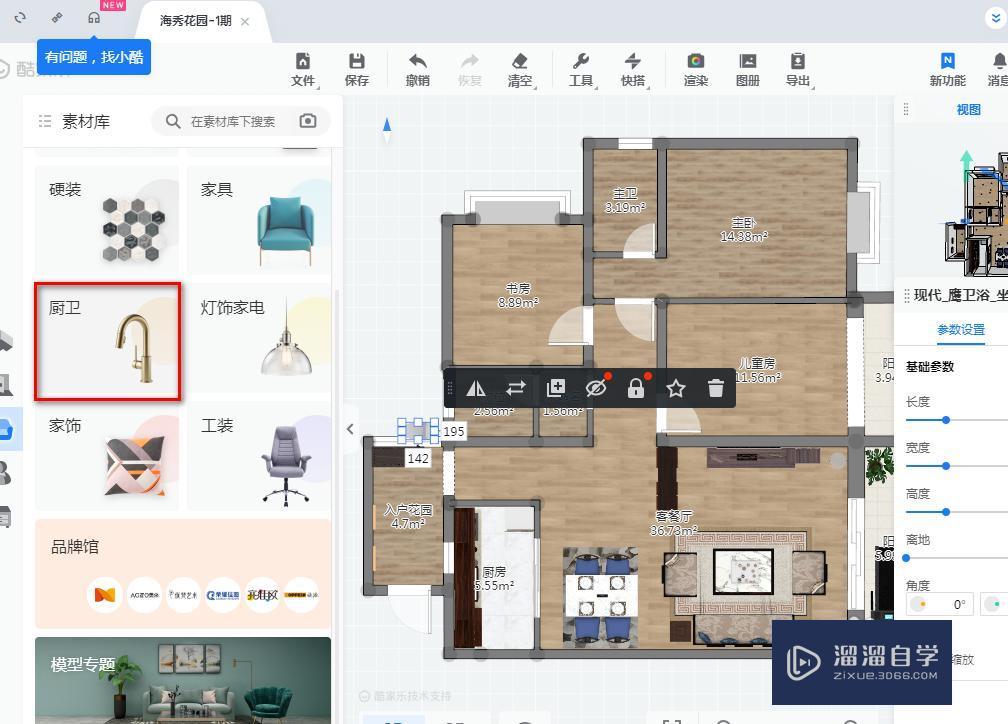Open the 文件 file dropdown menu
This screenshot has width=1008, height=724.
pyautogui.click(x=303, y=69)
